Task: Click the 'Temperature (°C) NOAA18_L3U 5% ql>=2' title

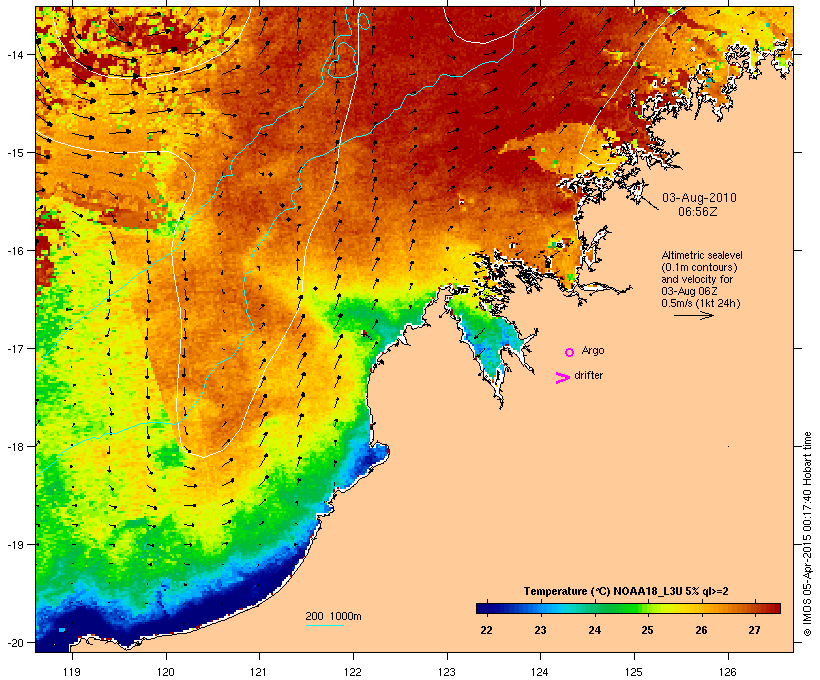Action: pyautogui.click(x=626, y=591)
